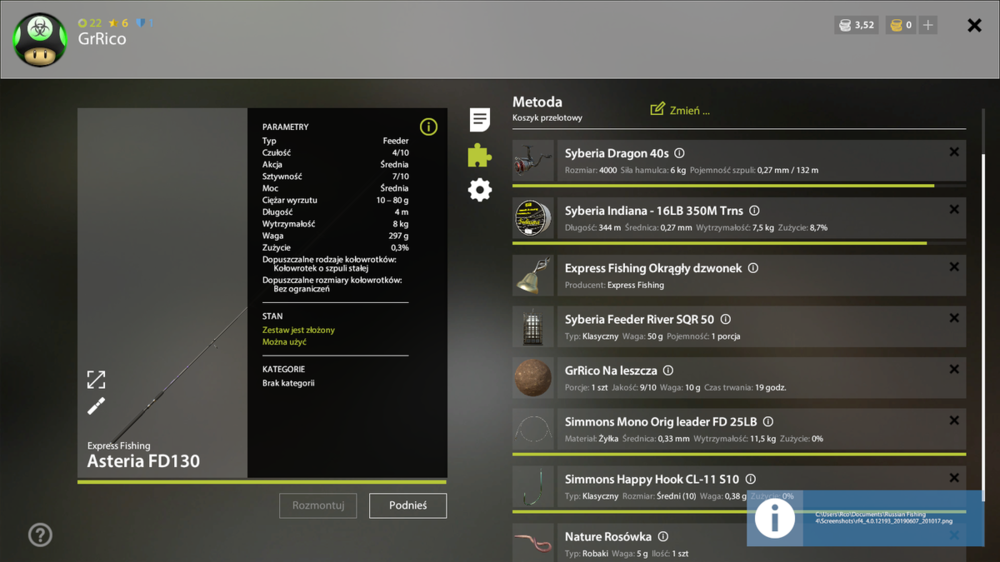Click the Brak kategorii text
Screen dimensions: 1000x562
coord(288,383)
